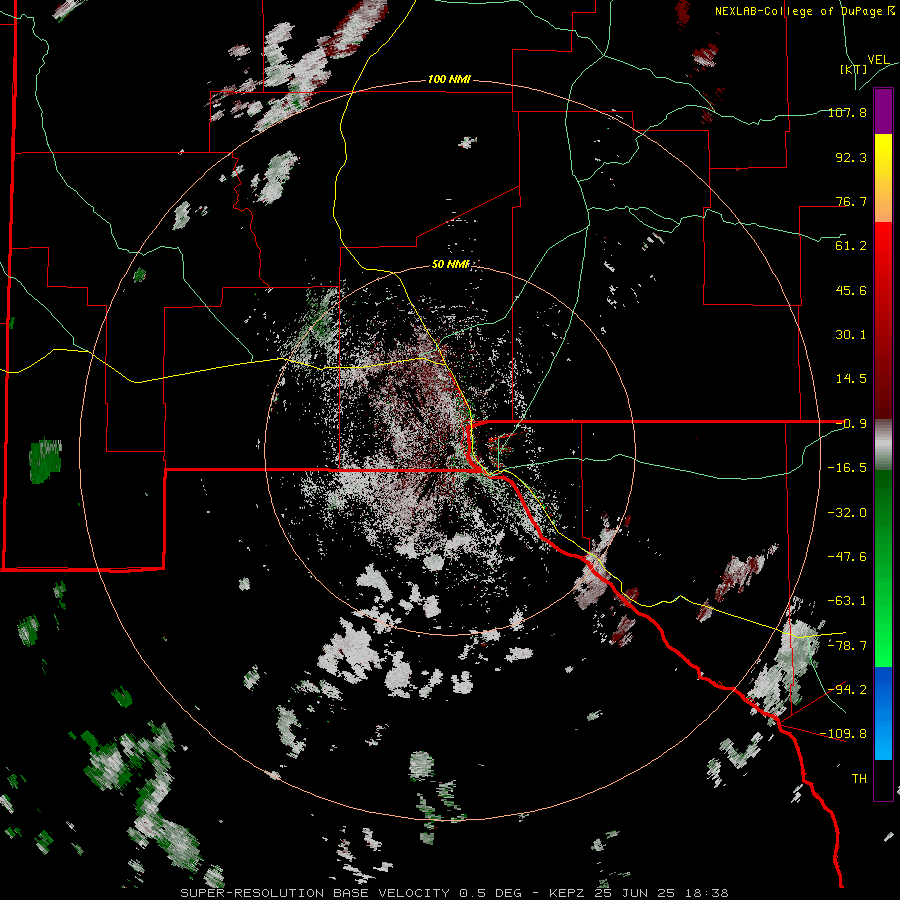Click the 30.1 velocity scale value

851,335
